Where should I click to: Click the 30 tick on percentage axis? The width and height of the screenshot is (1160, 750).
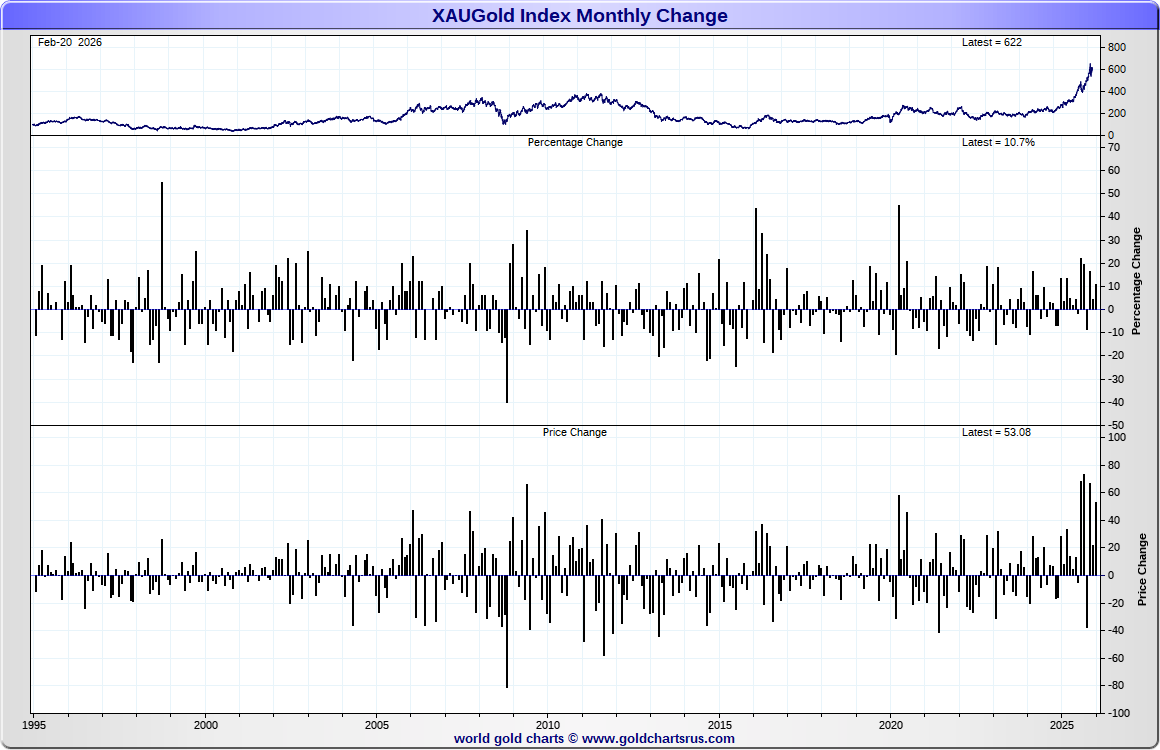click(x=1114, y=240)
